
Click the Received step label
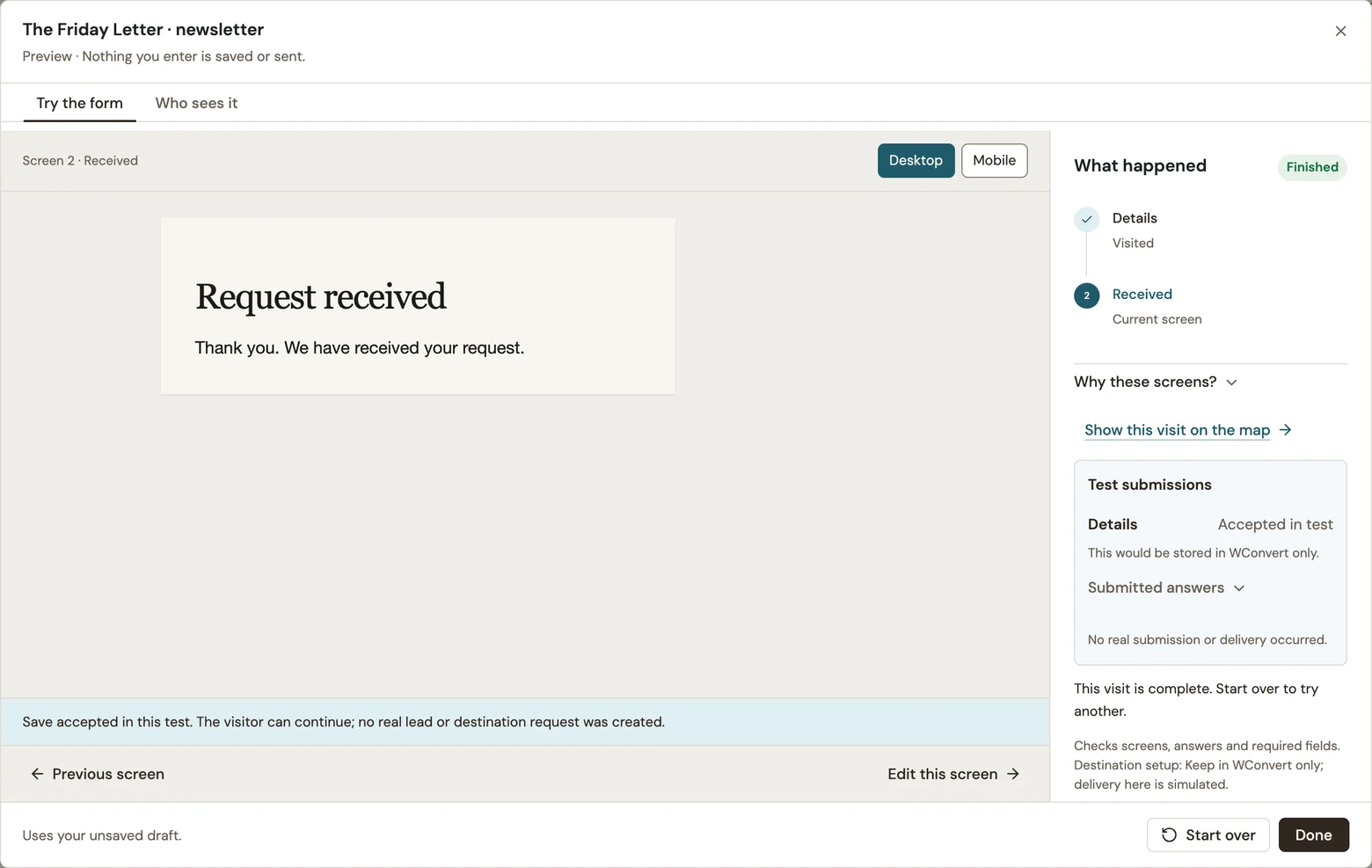(x=1142, y=295)
